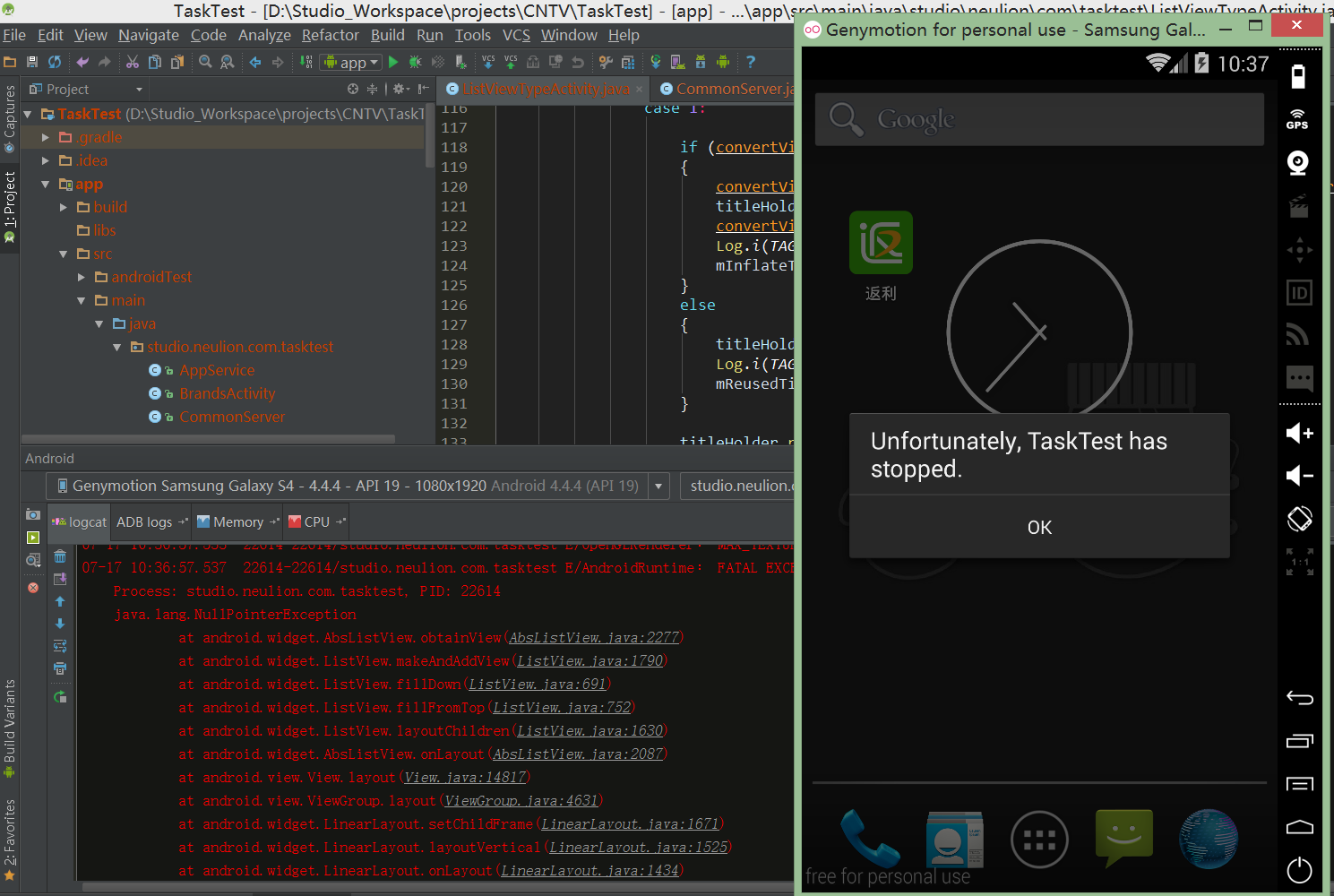This screenshot has width=1334, height=896.
Task: Toggle the Build Variants side tab
Action: [10, 728]
